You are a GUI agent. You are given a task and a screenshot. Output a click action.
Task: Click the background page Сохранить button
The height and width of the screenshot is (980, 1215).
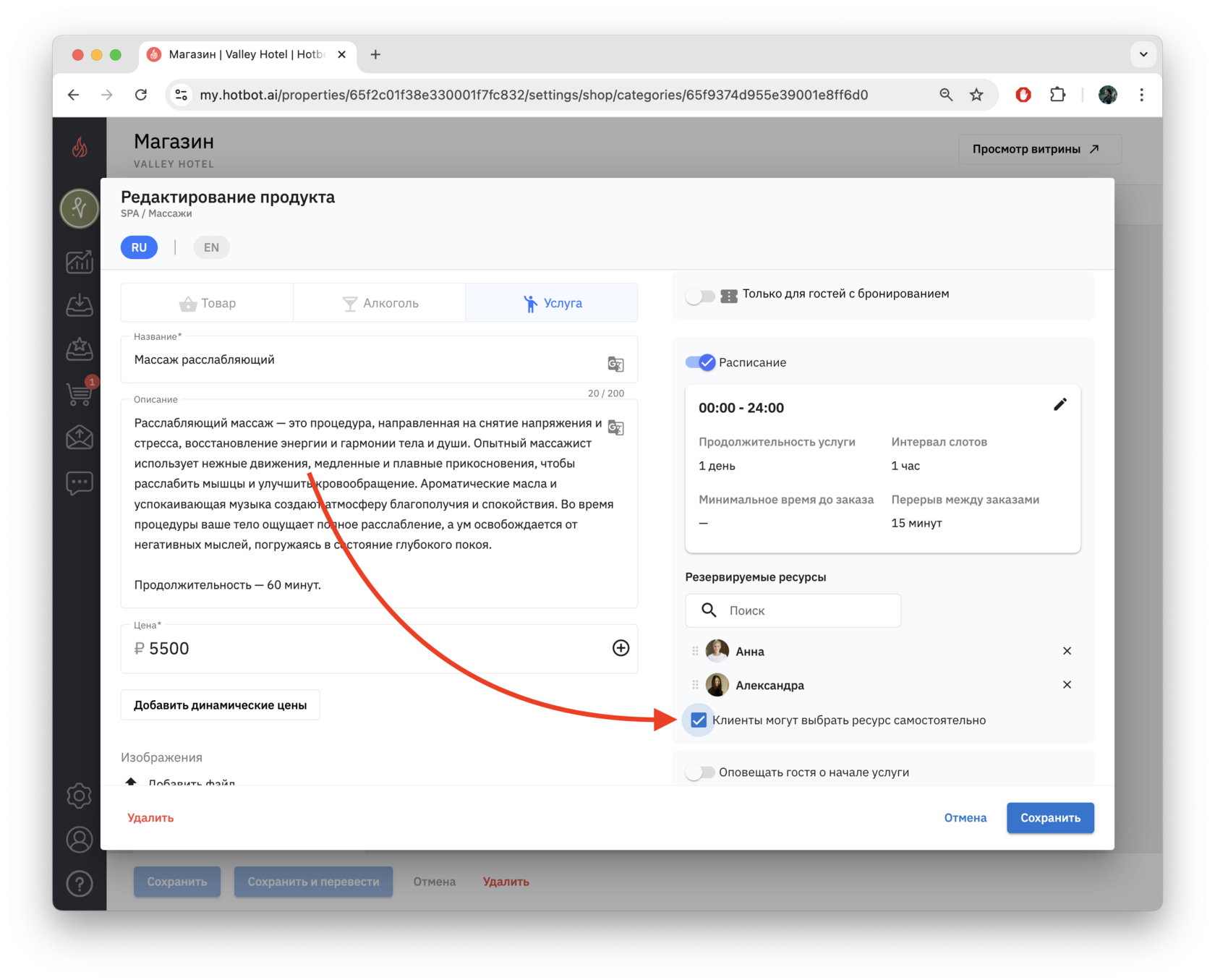pos(177,882)
